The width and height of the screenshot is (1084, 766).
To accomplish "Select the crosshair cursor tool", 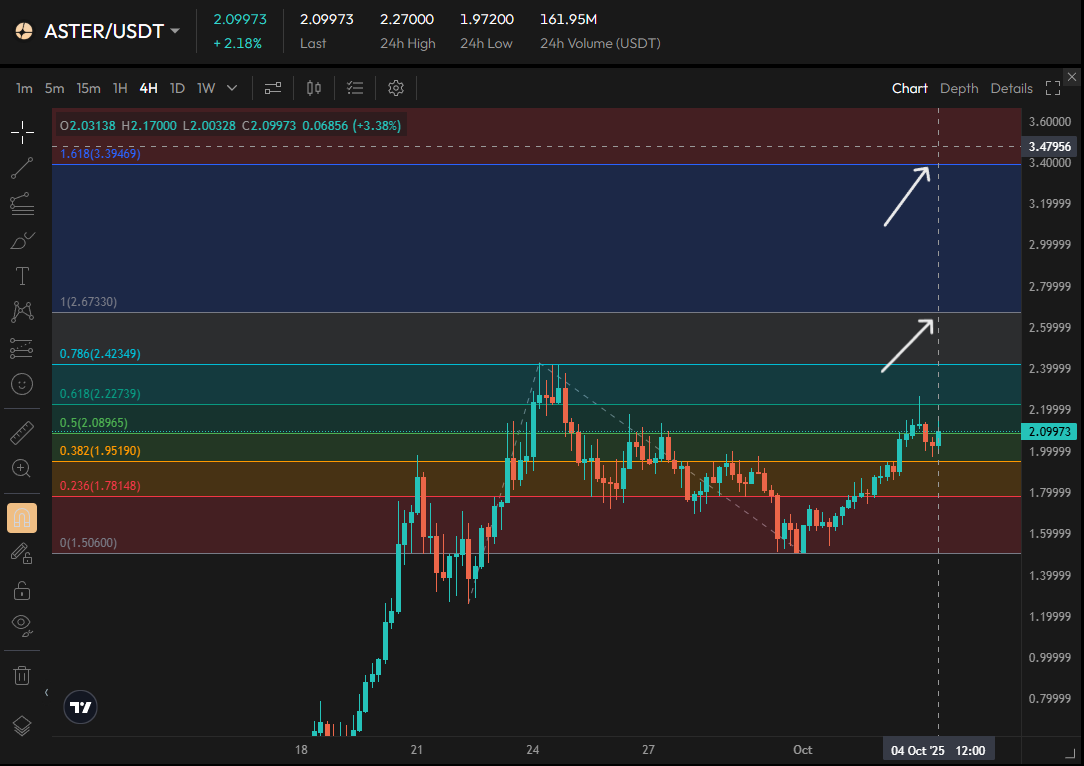I will (x=22, y=132).
